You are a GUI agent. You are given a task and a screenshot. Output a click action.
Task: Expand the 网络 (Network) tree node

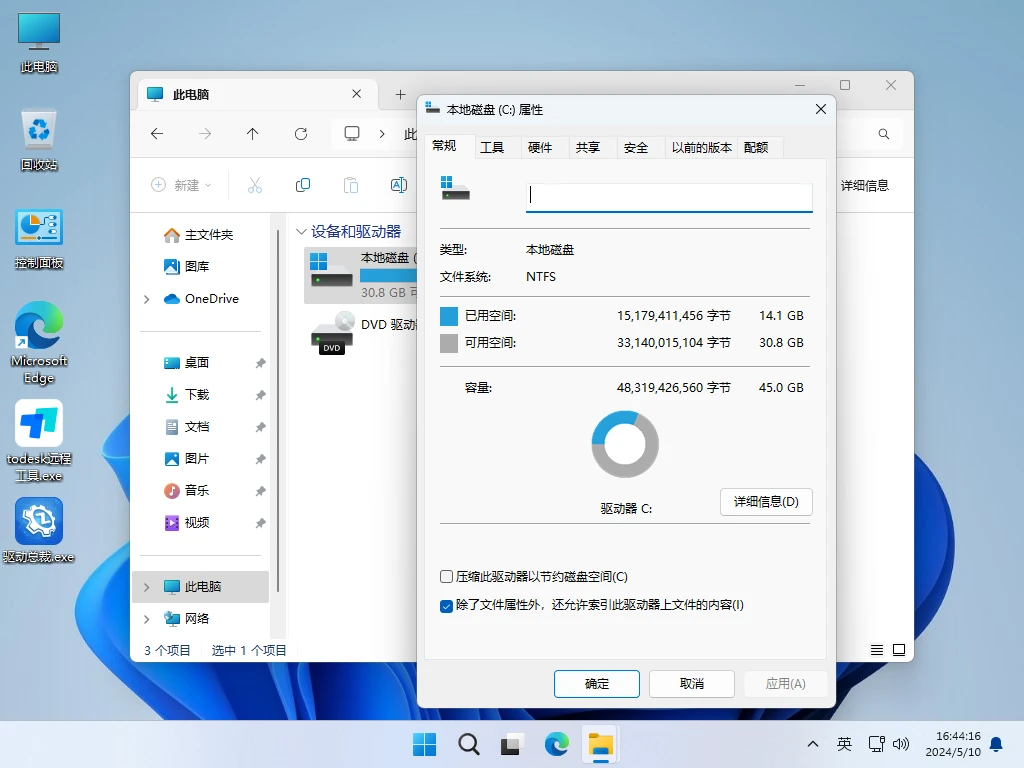pyautogui.click(x=147, y=619)
